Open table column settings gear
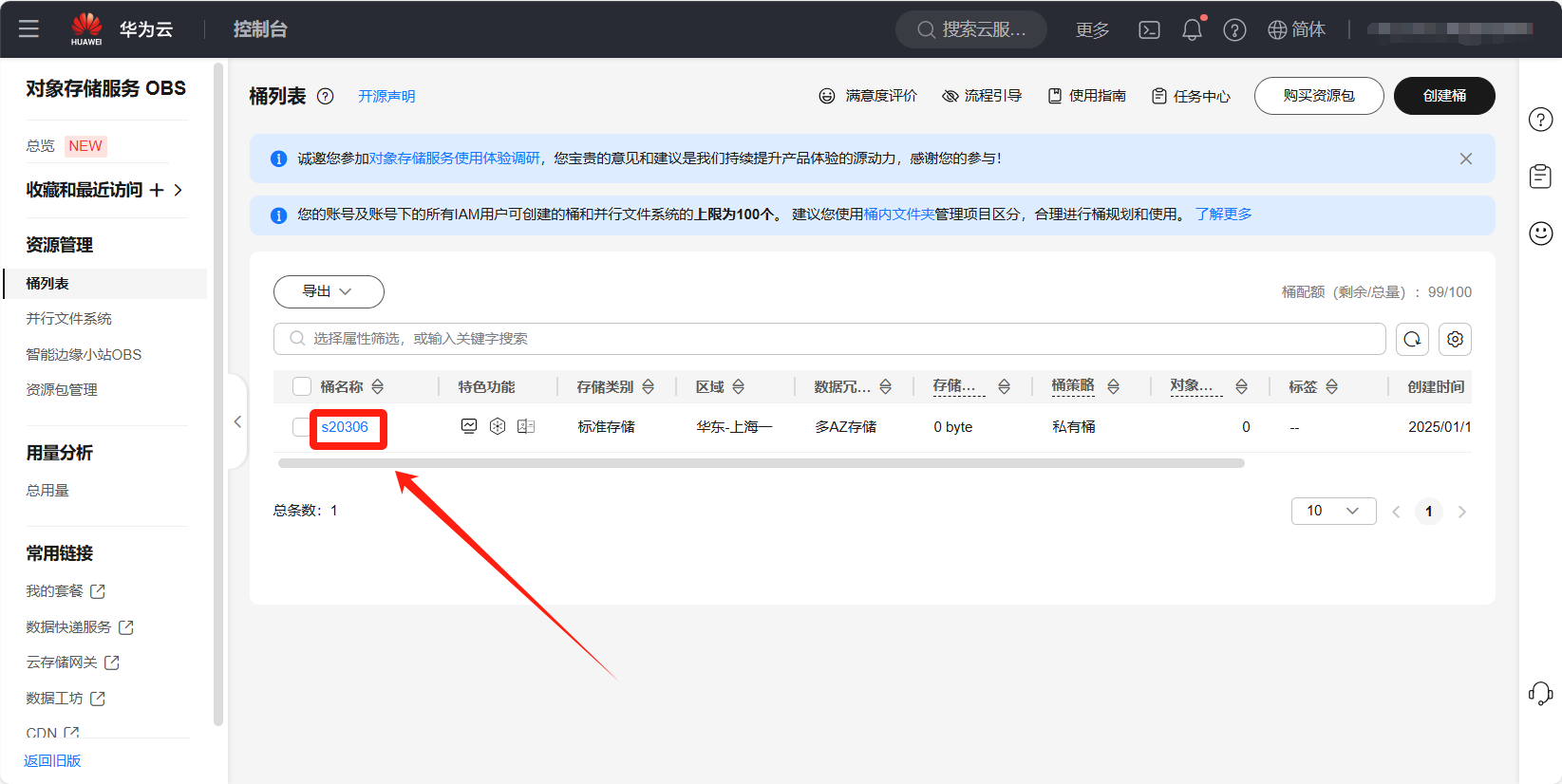Screen dimensions: 1562x784 pos(1455,339)
